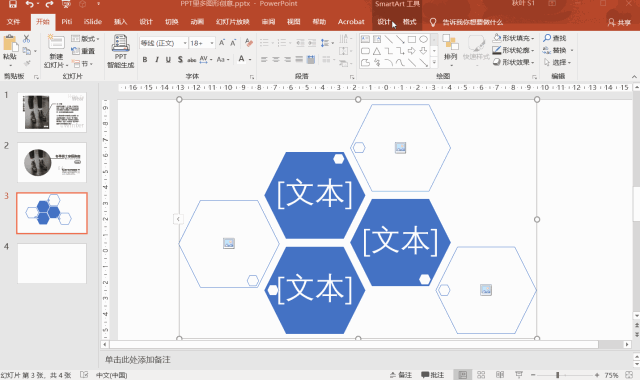Click the Copy icon in clipboard group
The image size is (640, 380).
pos(27,51)
